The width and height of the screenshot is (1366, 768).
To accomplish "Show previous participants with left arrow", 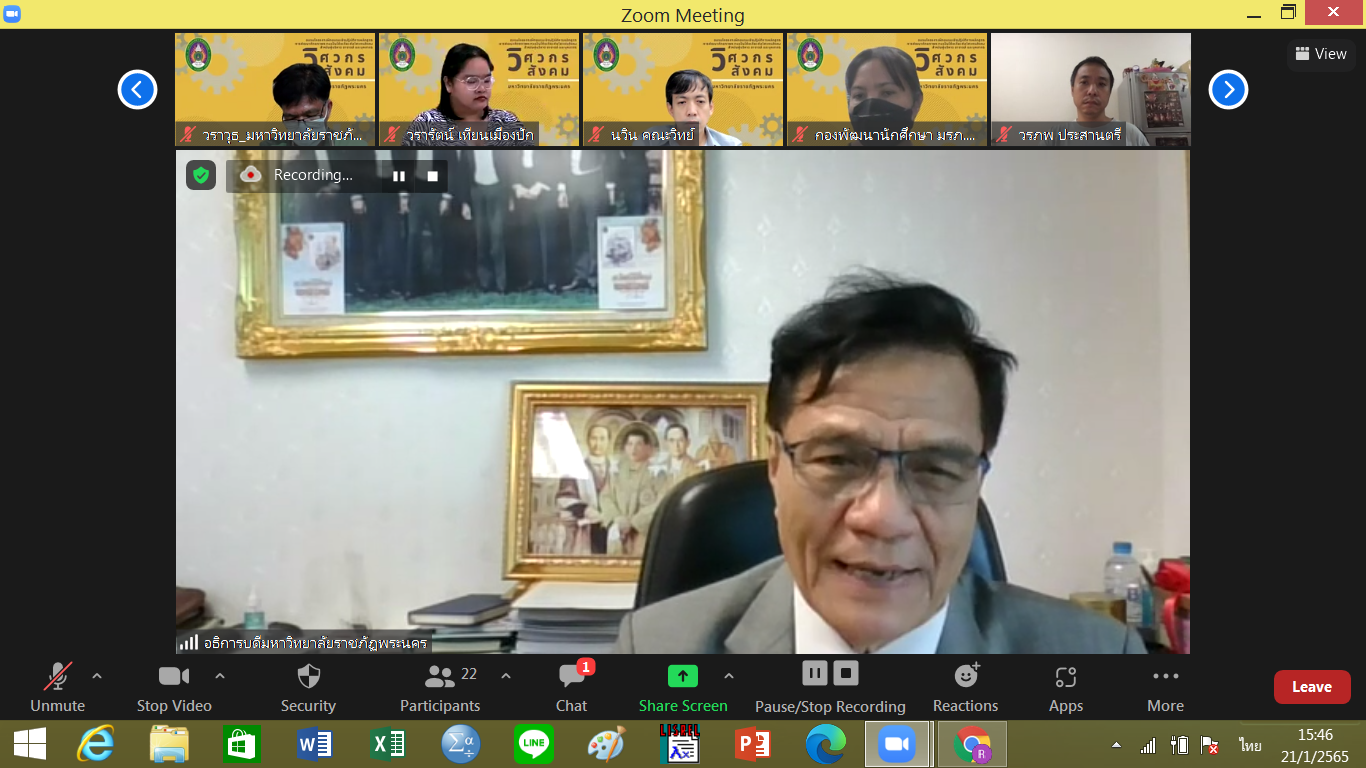I will click(137, 90).
